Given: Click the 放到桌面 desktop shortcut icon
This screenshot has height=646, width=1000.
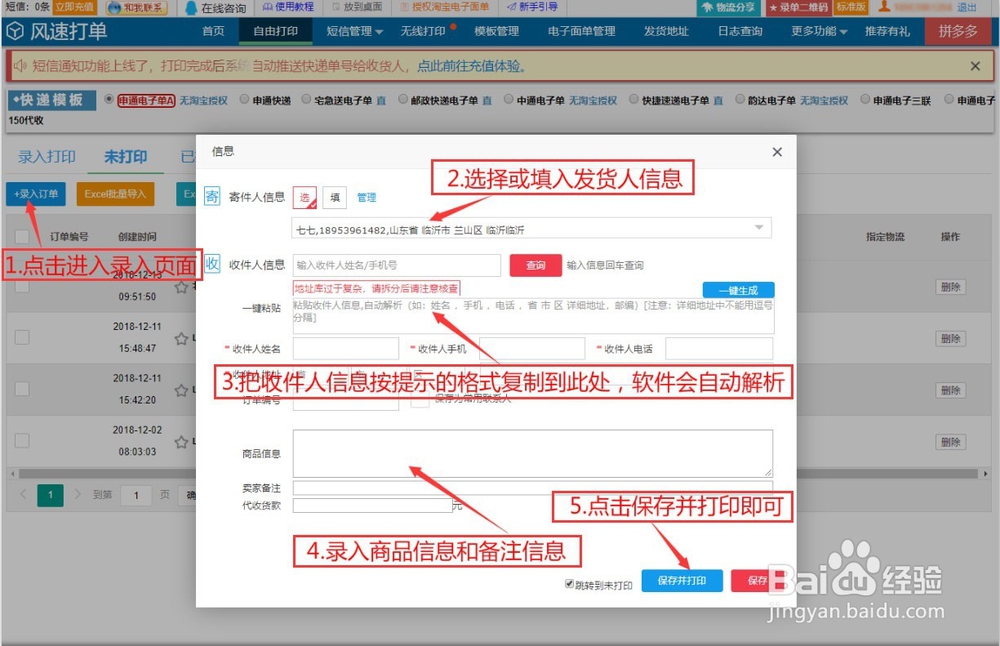Looking at the screenshot, I should click(x=334, y=8).
